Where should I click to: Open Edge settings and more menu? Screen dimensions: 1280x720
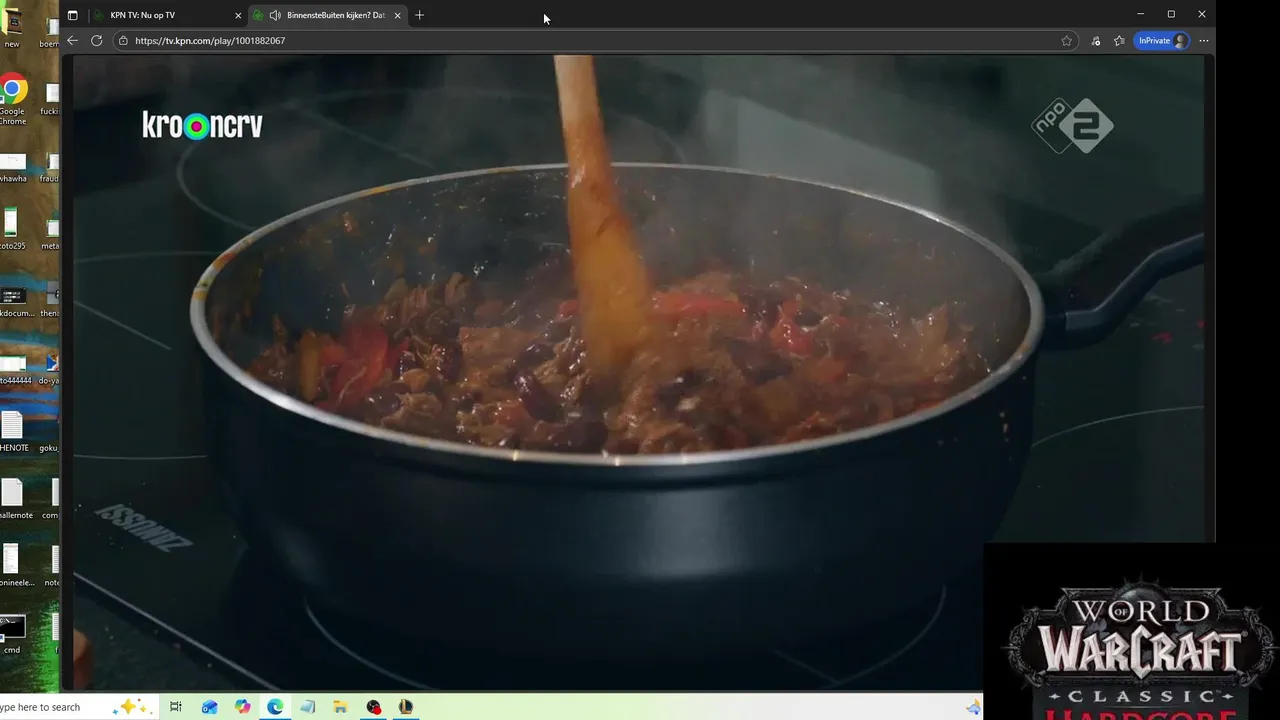(1204, 41)
